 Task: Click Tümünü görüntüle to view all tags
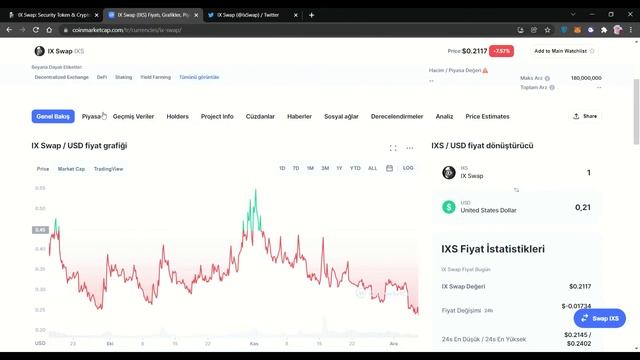tap(199, 77)
